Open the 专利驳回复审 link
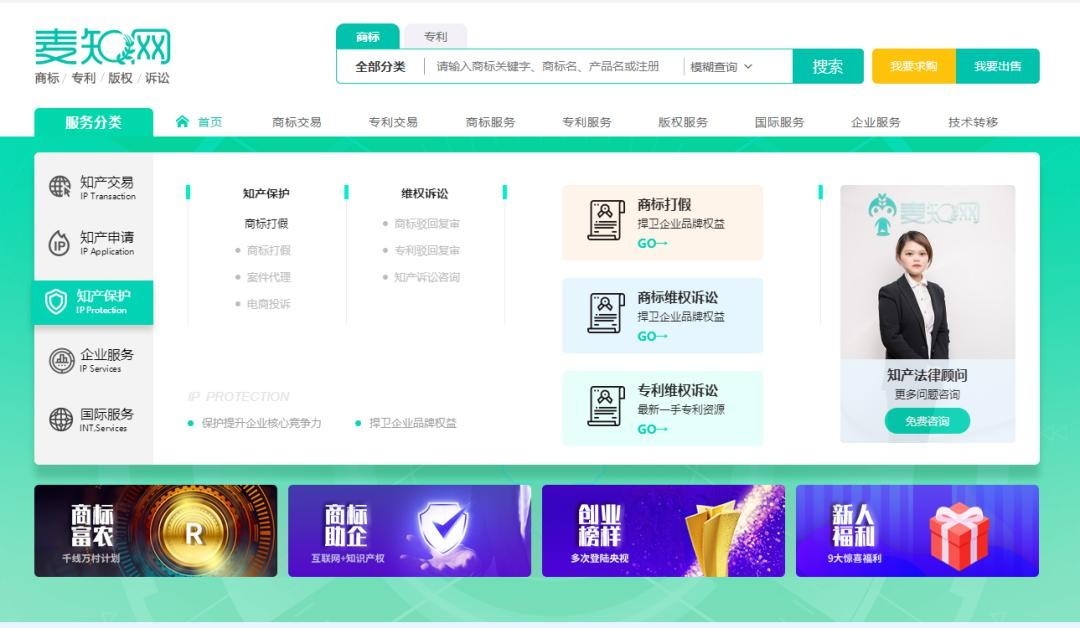The image size is (1080, 628). tap(427, 250)
